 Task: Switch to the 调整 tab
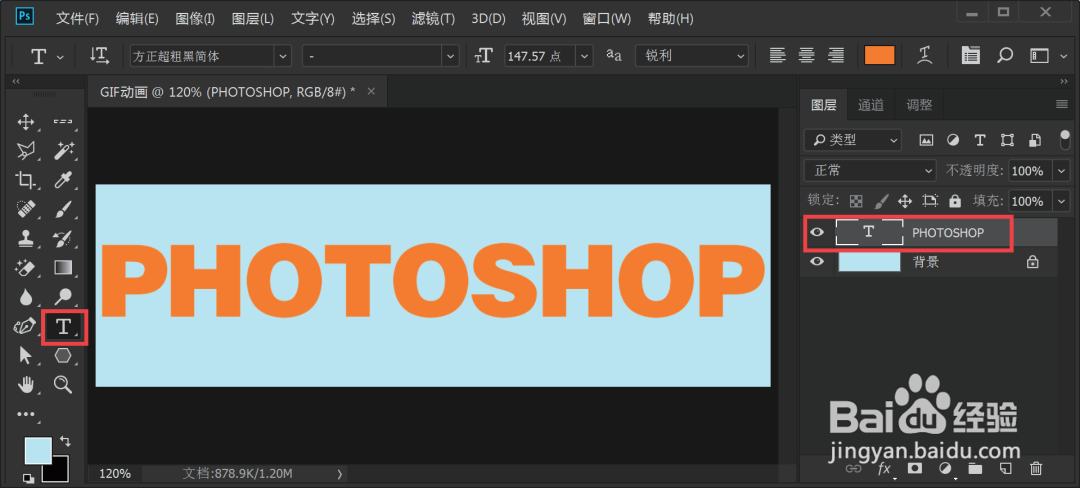[919, 105]
